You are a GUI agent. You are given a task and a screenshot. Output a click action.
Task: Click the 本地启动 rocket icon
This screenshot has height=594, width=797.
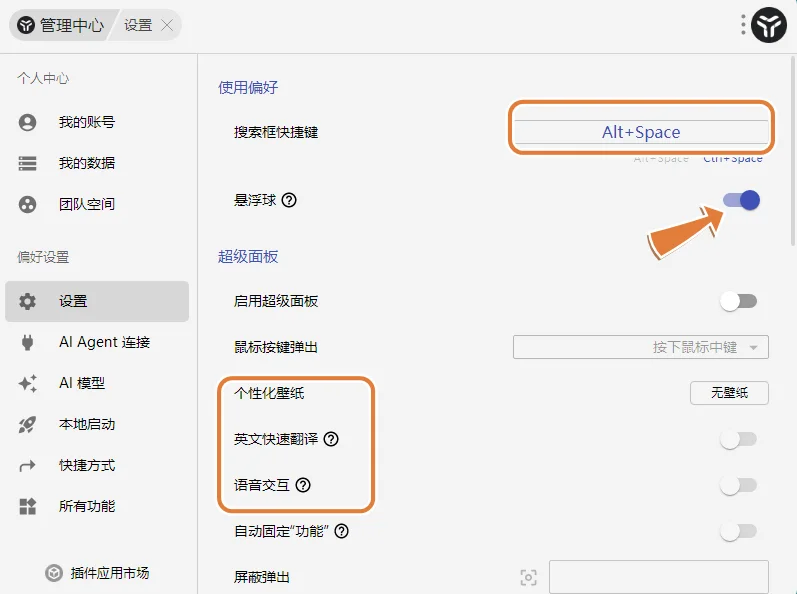tap(27, 424)
